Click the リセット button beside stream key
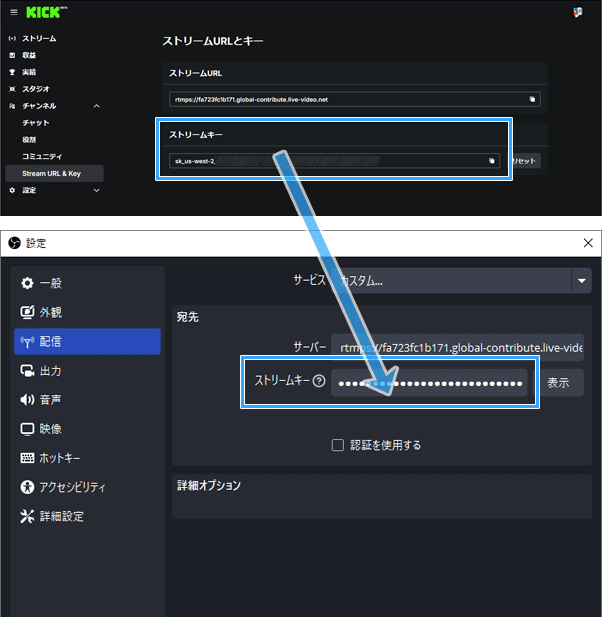The height and width of the screenshot is (617, 602). (526, 161)
